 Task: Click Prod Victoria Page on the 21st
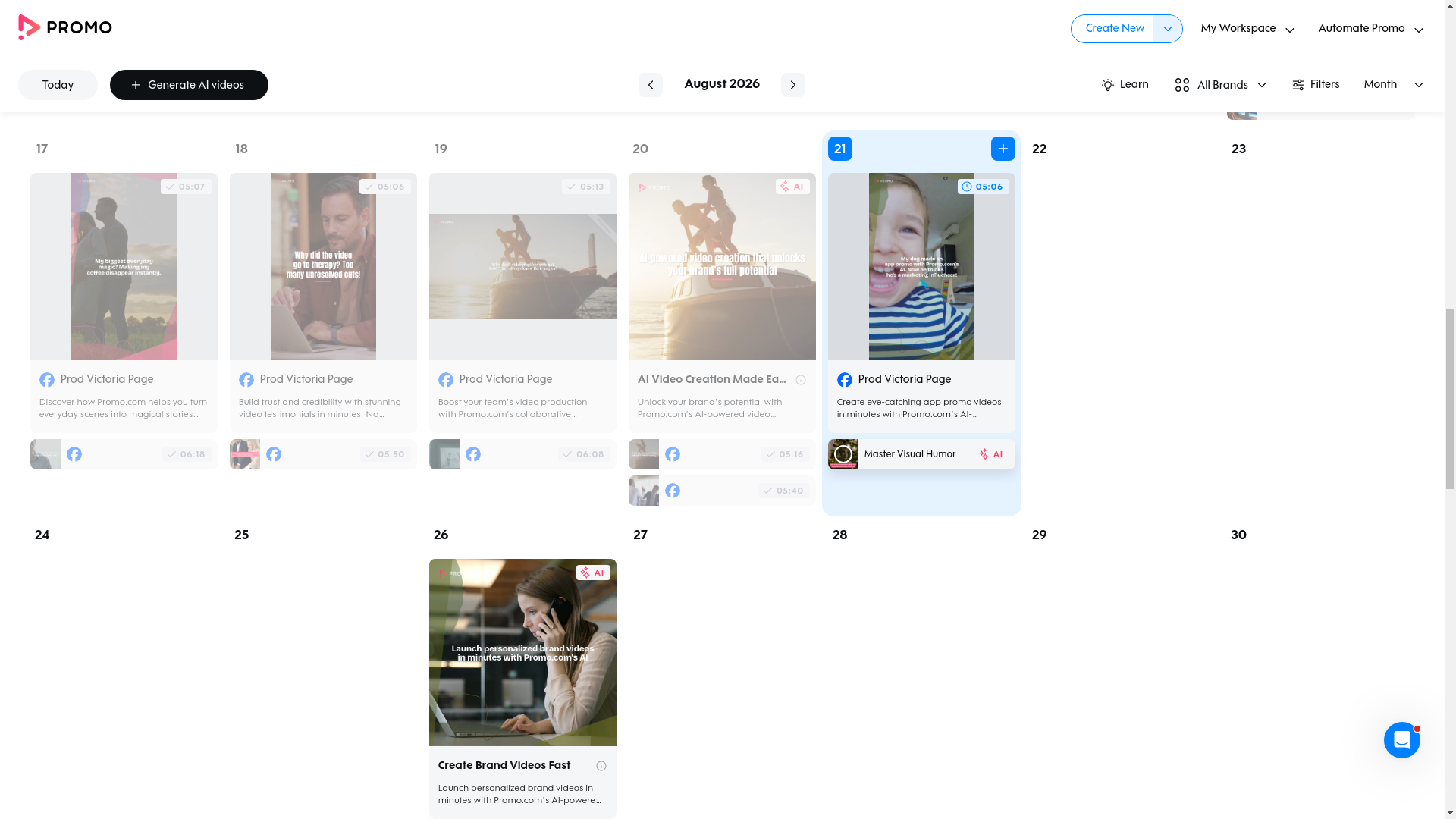[x=905, y=380]
